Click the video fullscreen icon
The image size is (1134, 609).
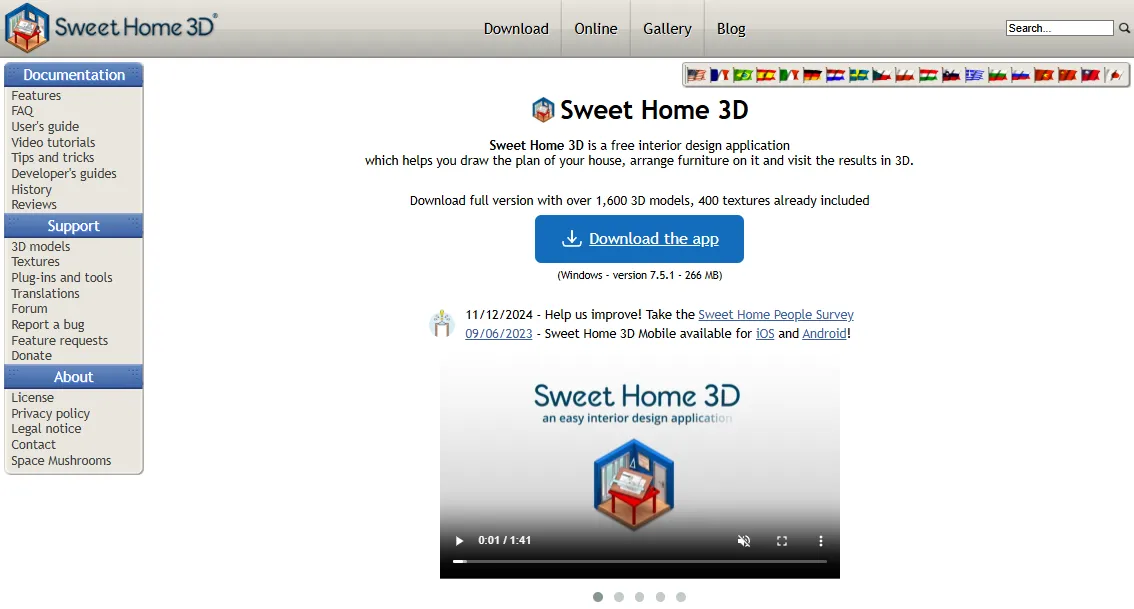(x=782, y=540)
